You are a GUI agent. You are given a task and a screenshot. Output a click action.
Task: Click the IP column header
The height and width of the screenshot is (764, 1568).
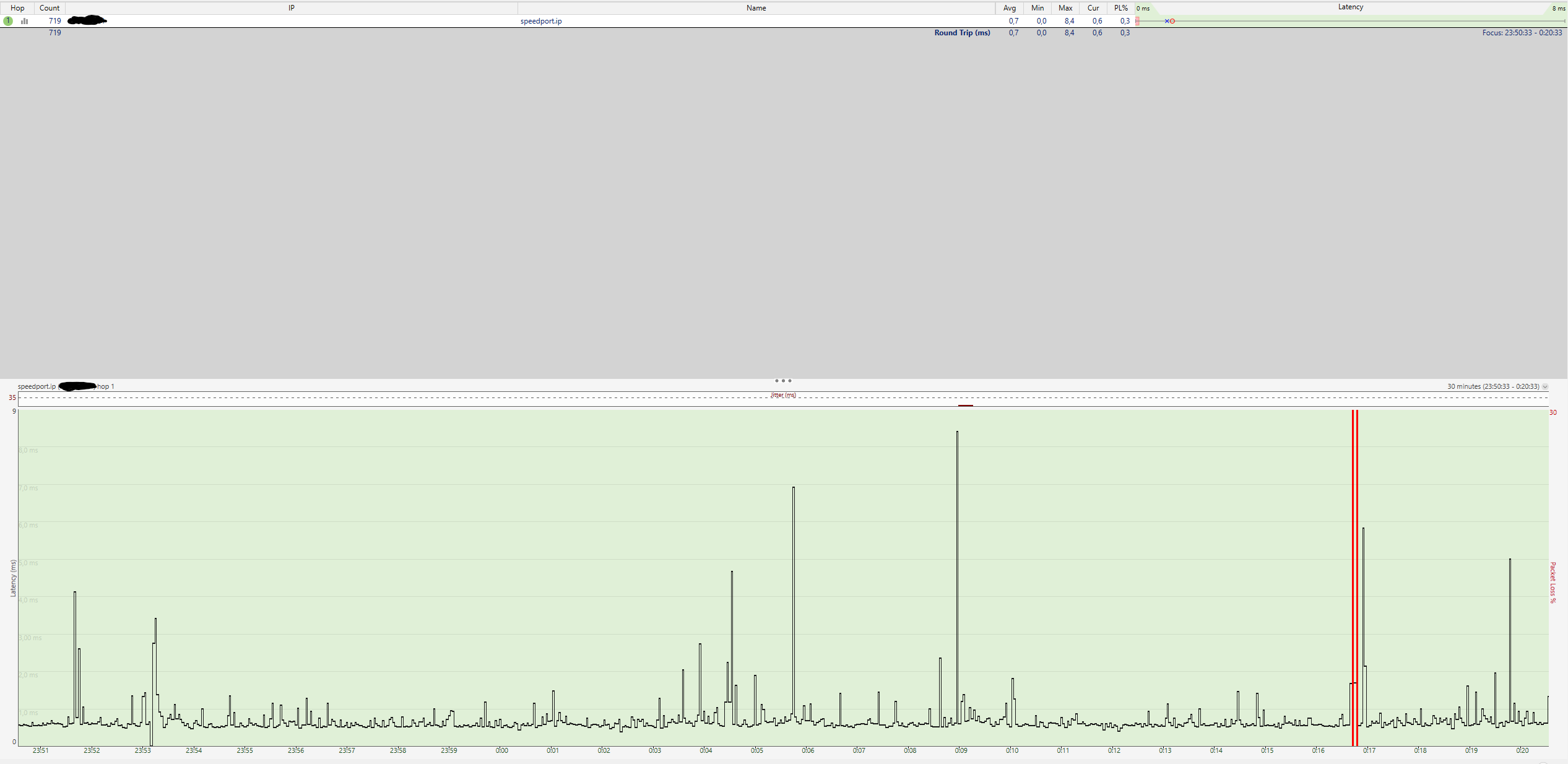pyautogui.click(x=292, y=8)
